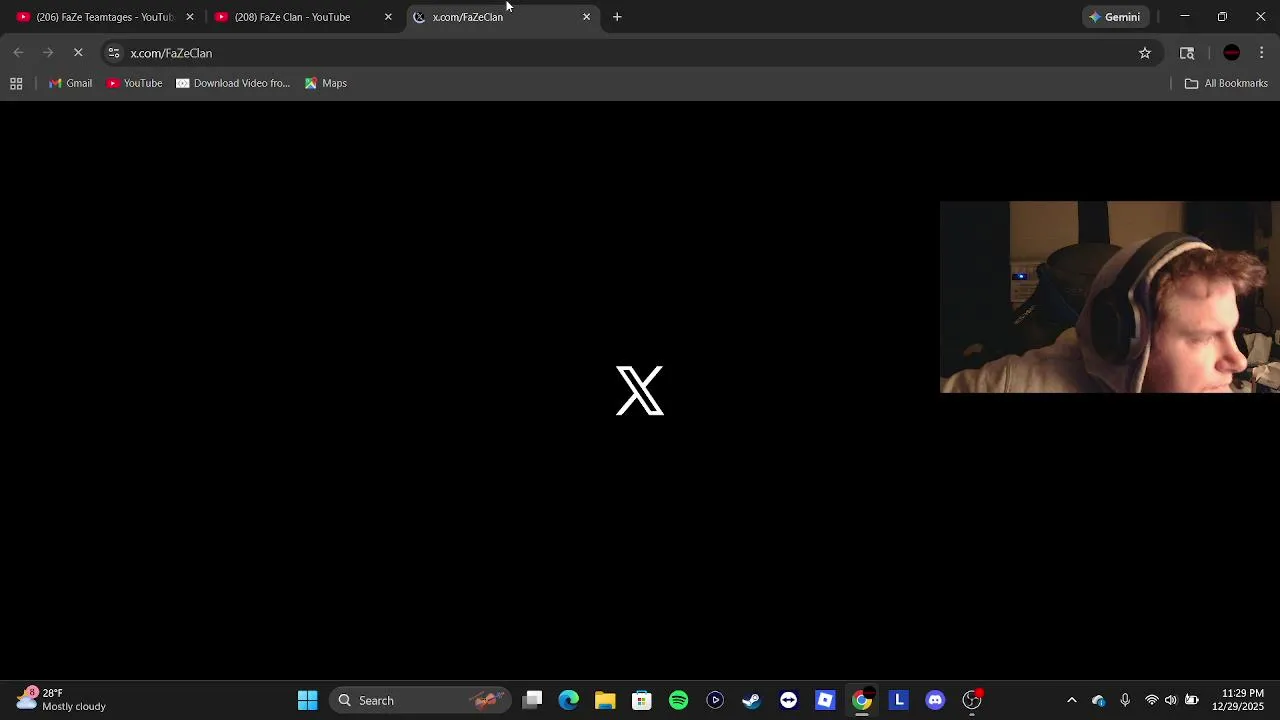
Task: Go forward one page
Action: coord(48,53)
